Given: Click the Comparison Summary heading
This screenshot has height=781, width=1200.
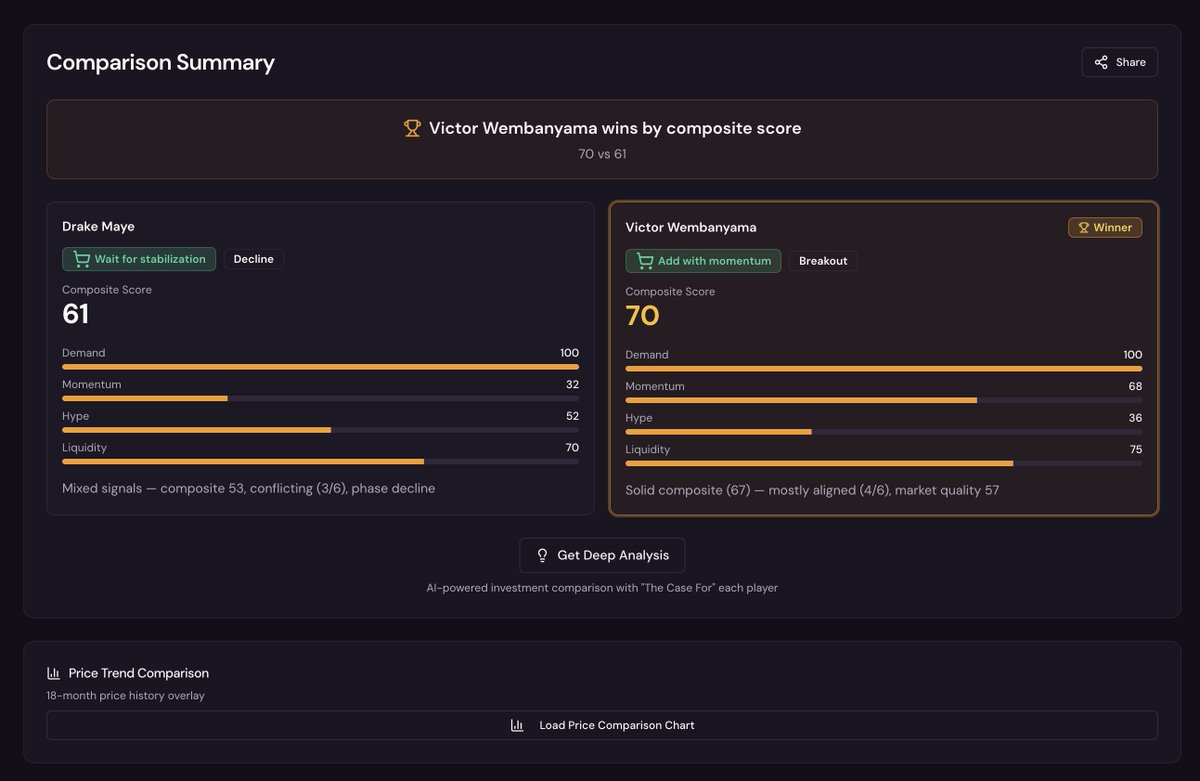Looking at the screenshot, I should point(161,62).
